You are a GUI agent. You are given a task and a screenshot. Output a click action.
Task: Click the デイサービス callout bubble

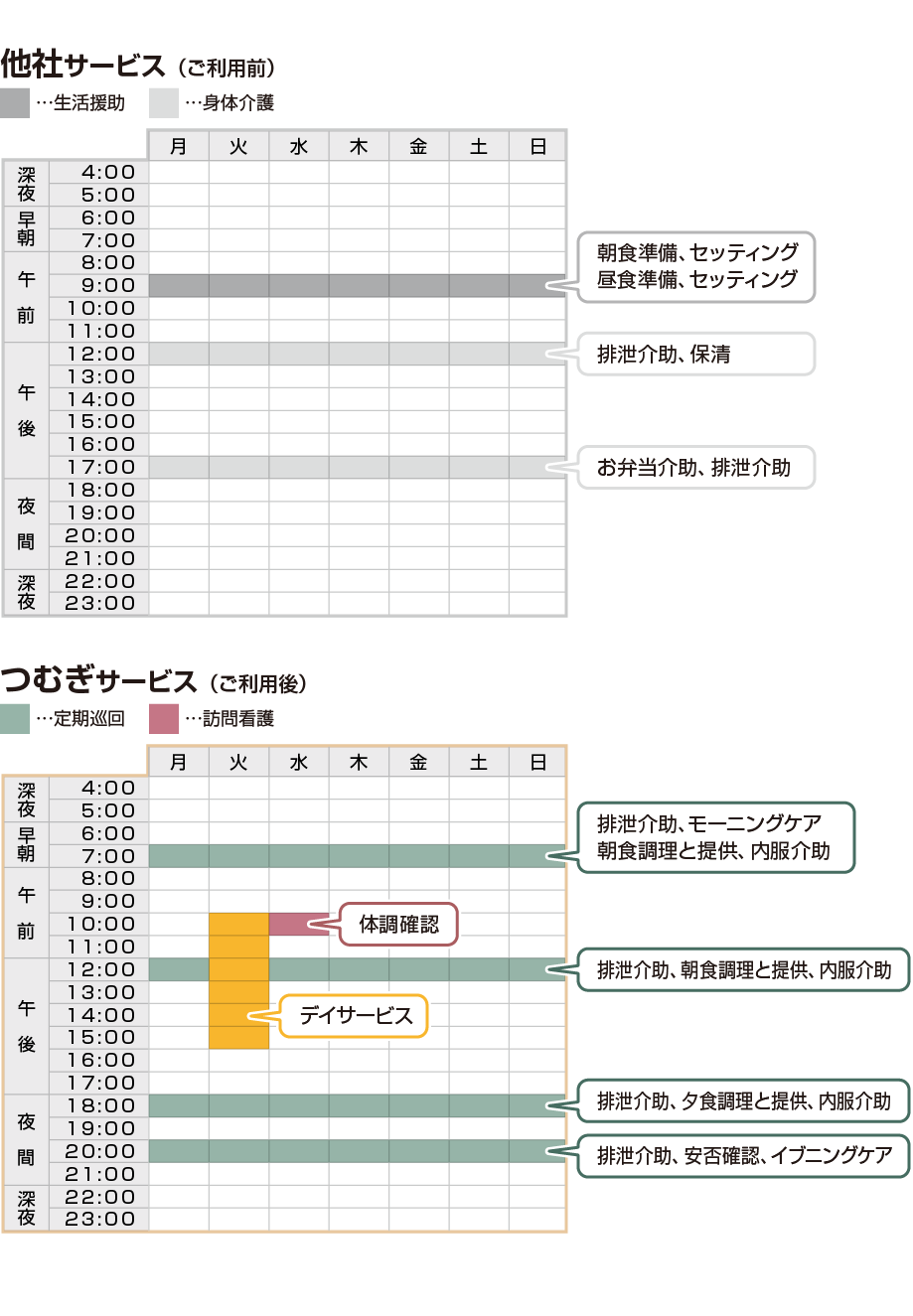point(354,1016)
